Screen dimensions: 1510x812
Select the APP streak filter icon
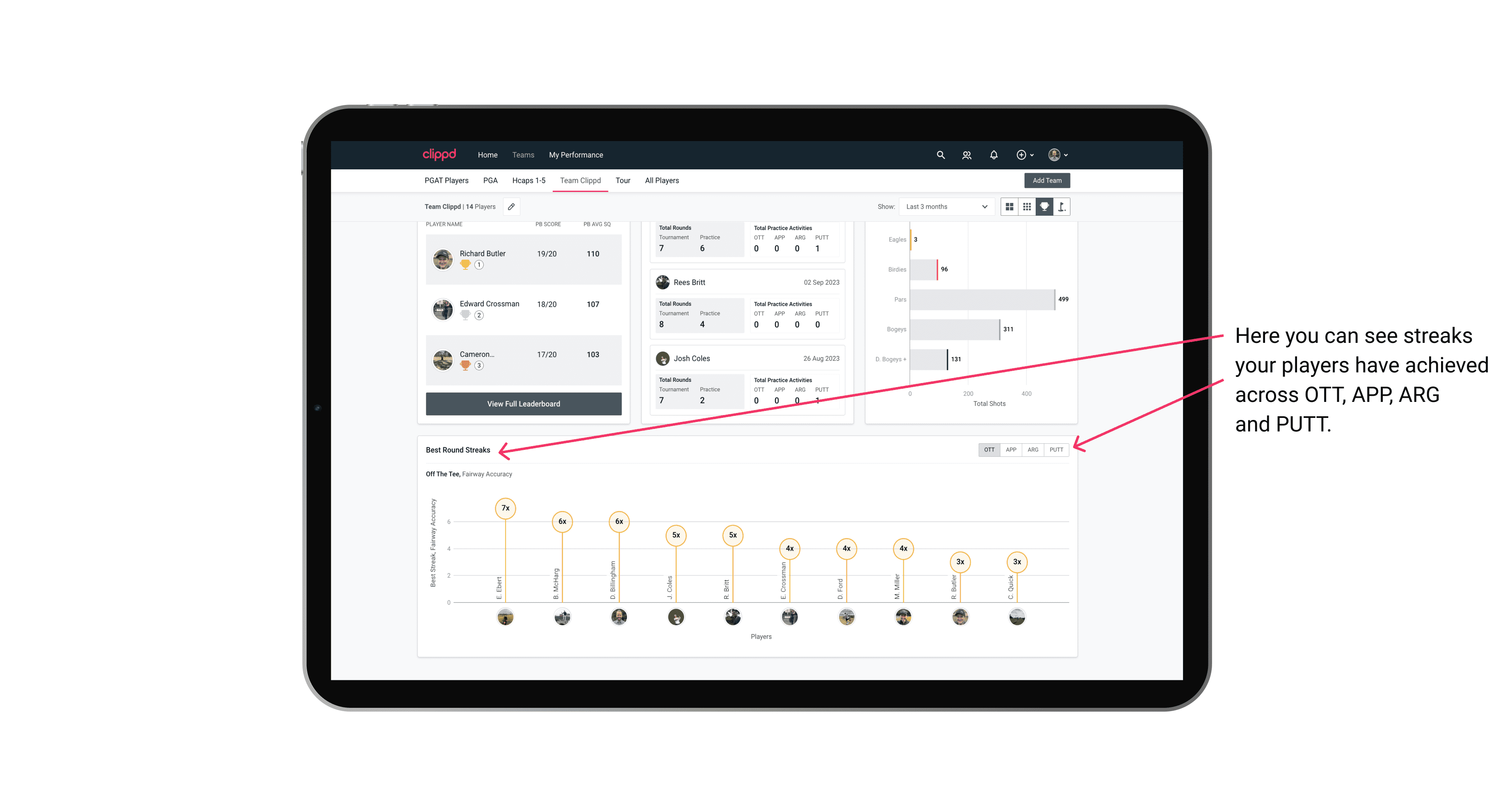[x=1011, y=449]
